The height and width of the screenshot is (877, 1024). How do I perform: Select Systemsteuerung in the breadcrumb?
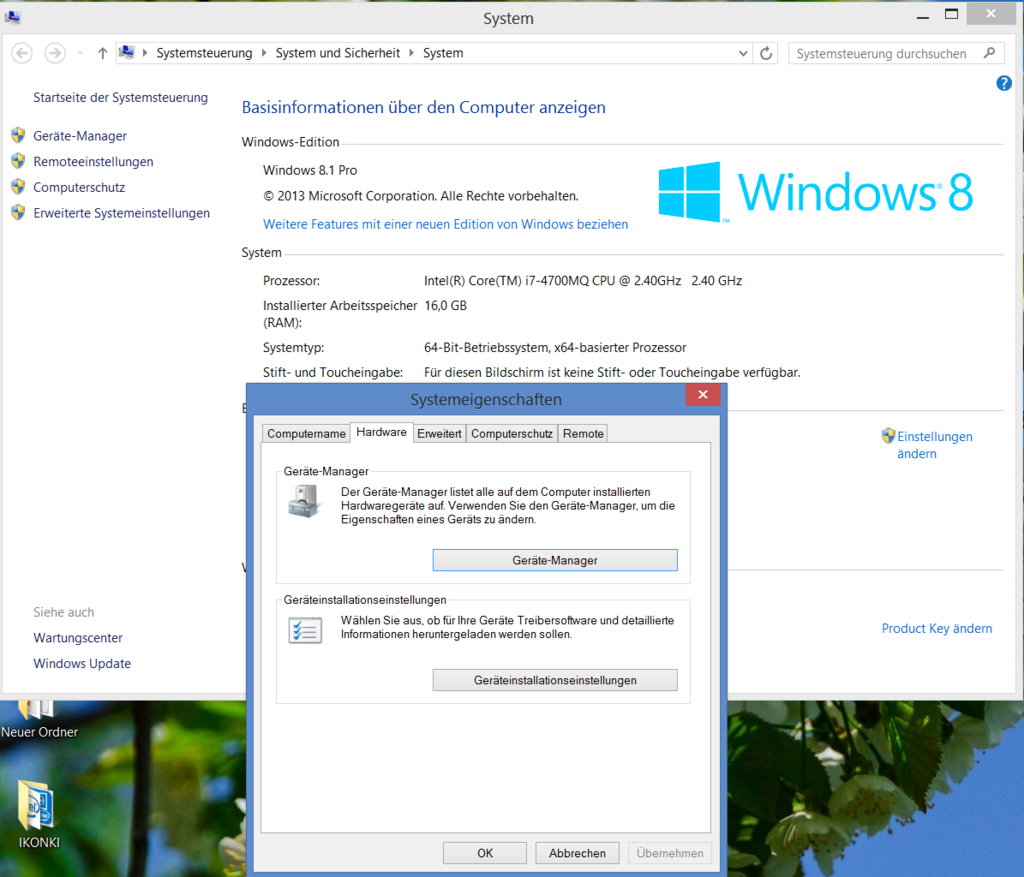[x=204, y=53]
